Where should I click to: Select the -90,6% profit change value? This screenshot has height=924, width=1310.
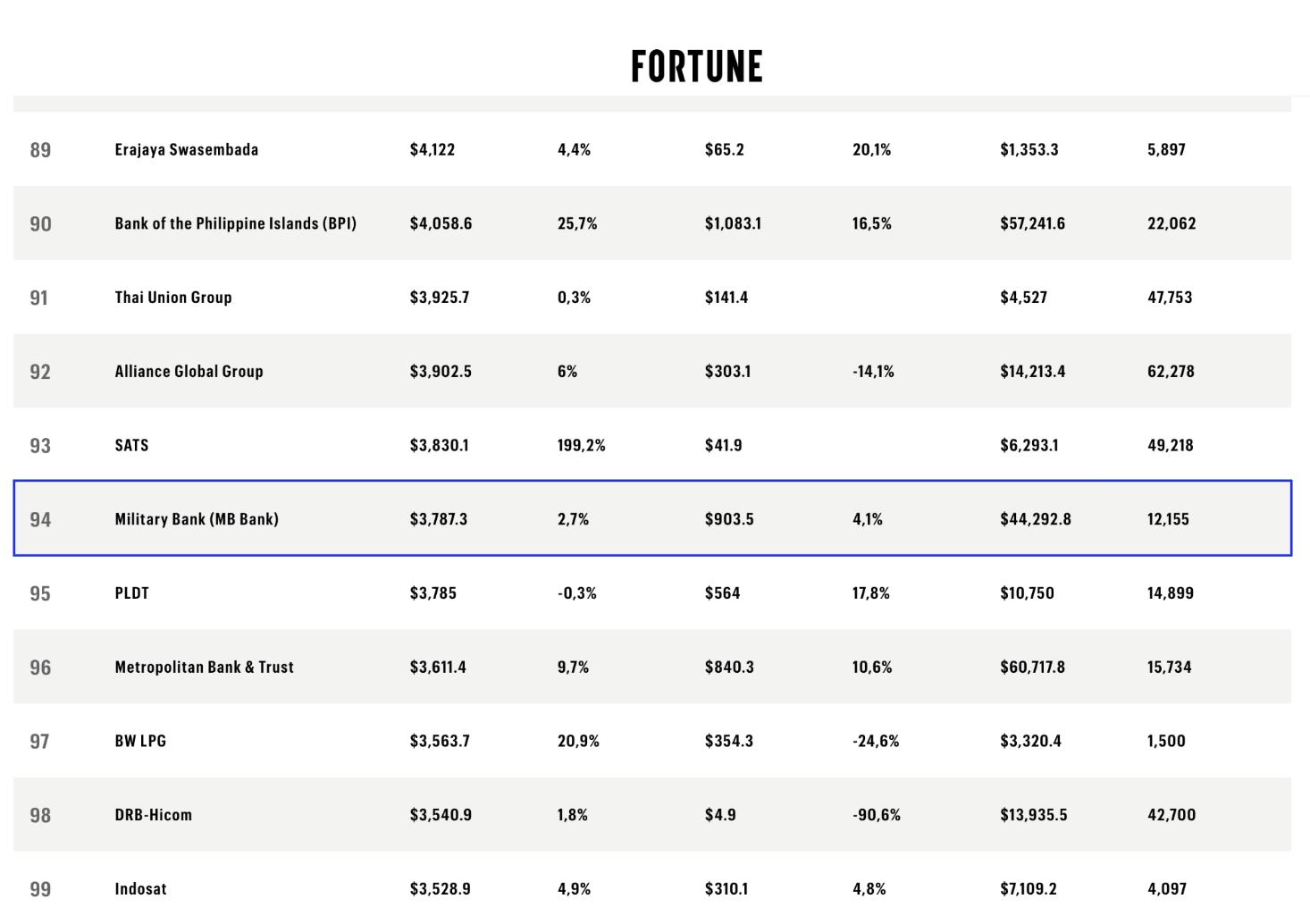click(x=877, y=815)
